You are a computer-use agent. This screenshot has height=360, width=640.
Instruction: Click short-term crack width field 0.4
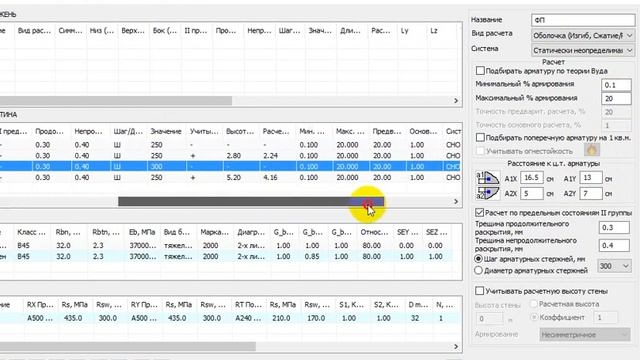coord(614,245)
